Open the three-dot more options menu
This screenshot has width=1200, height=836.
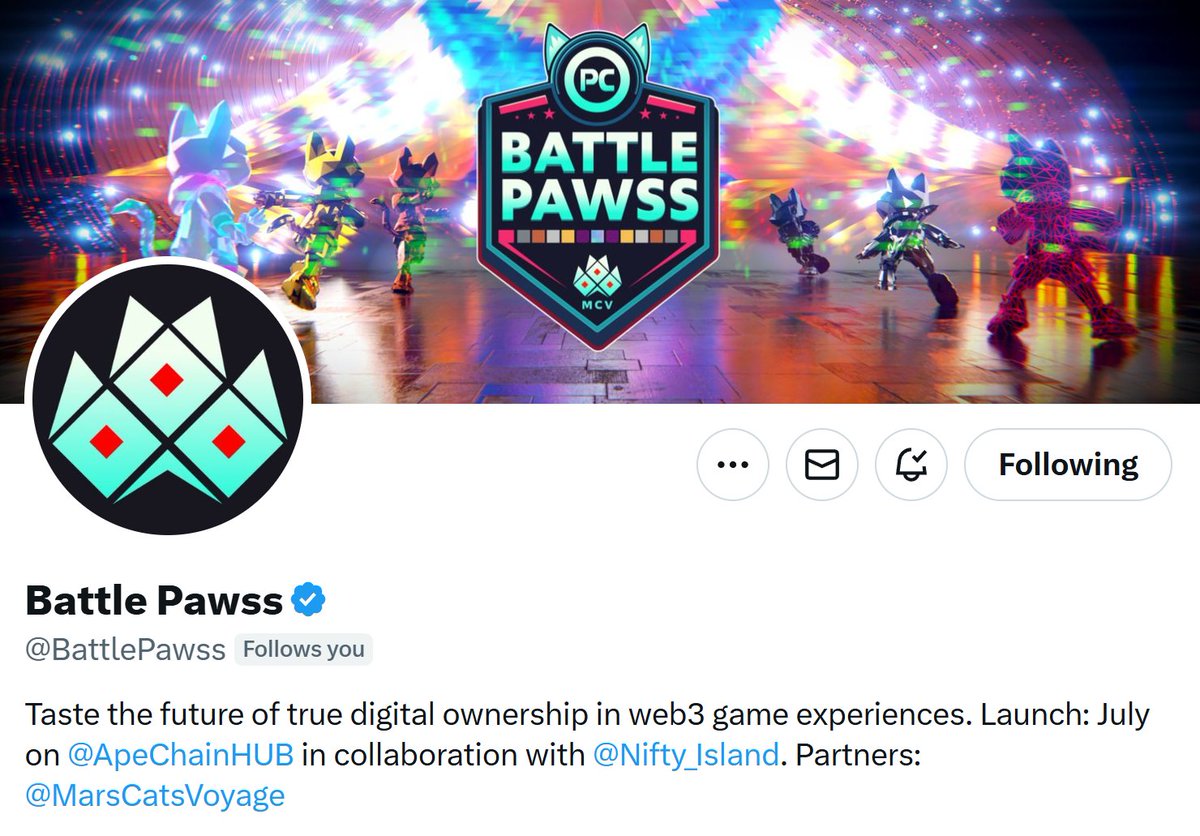pyautogui.click(x=733, y=464)
